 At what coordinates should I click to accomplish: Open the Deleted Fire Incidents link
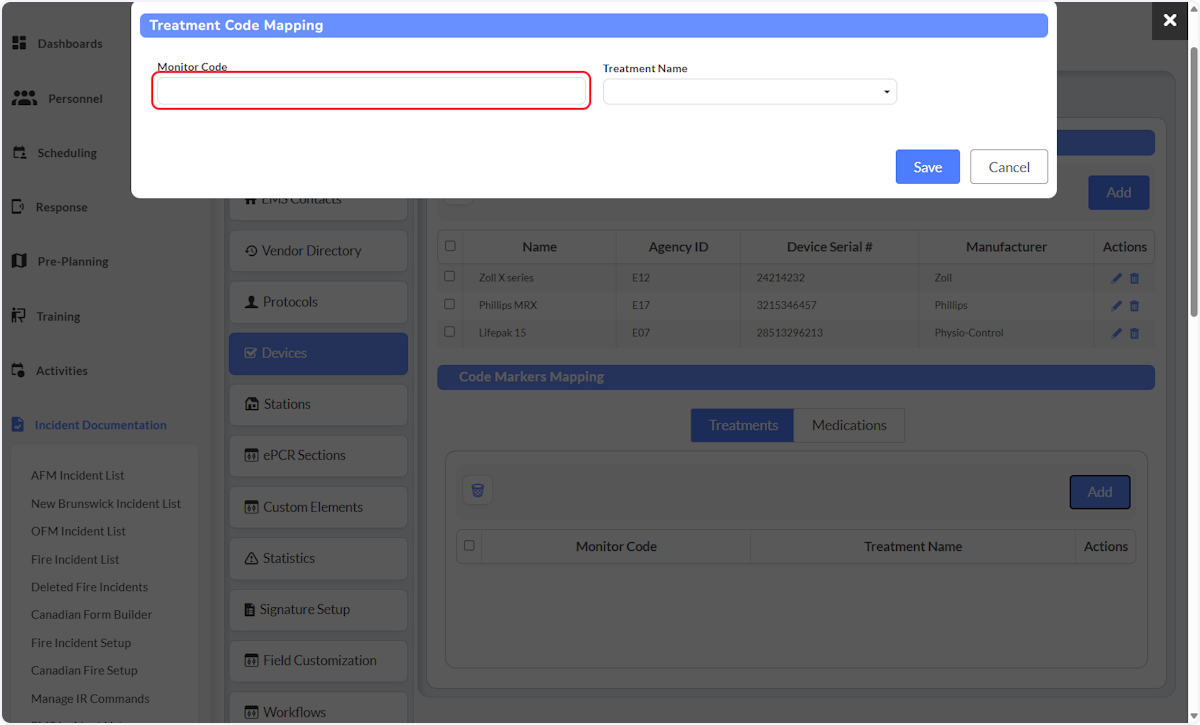pos(89,587)
